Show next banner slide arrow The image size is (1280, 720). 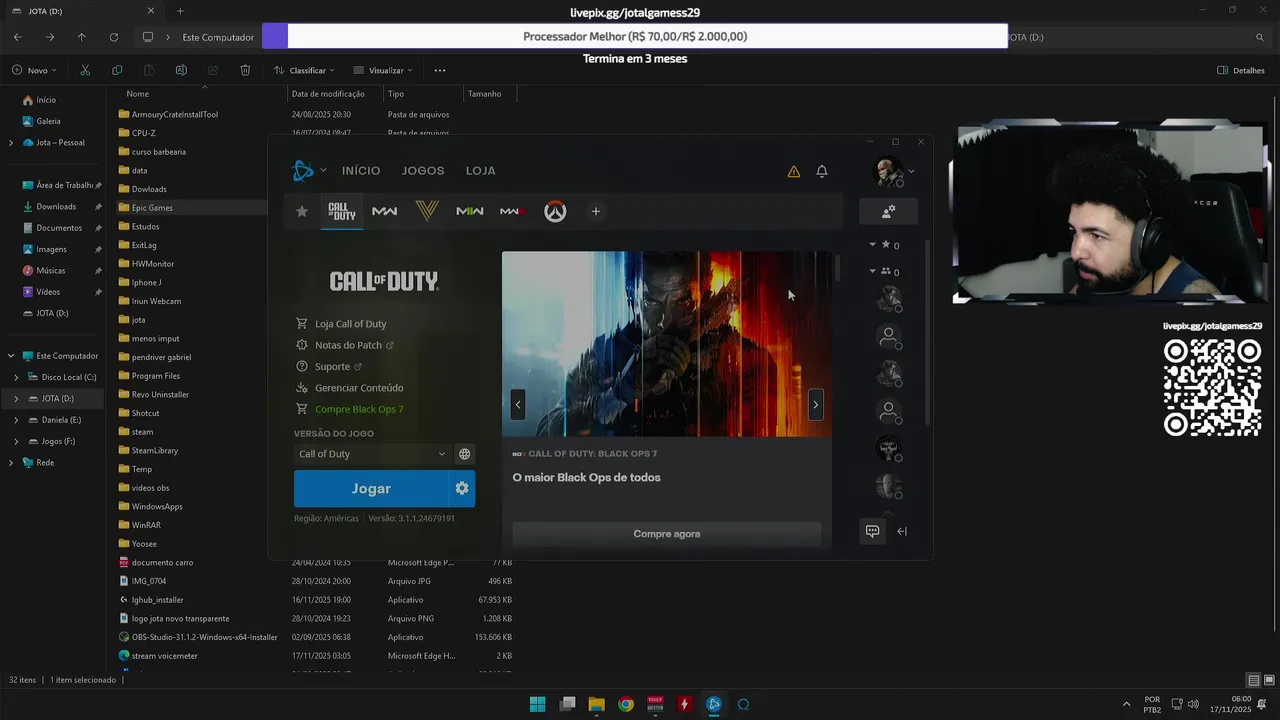pos(815,405)
